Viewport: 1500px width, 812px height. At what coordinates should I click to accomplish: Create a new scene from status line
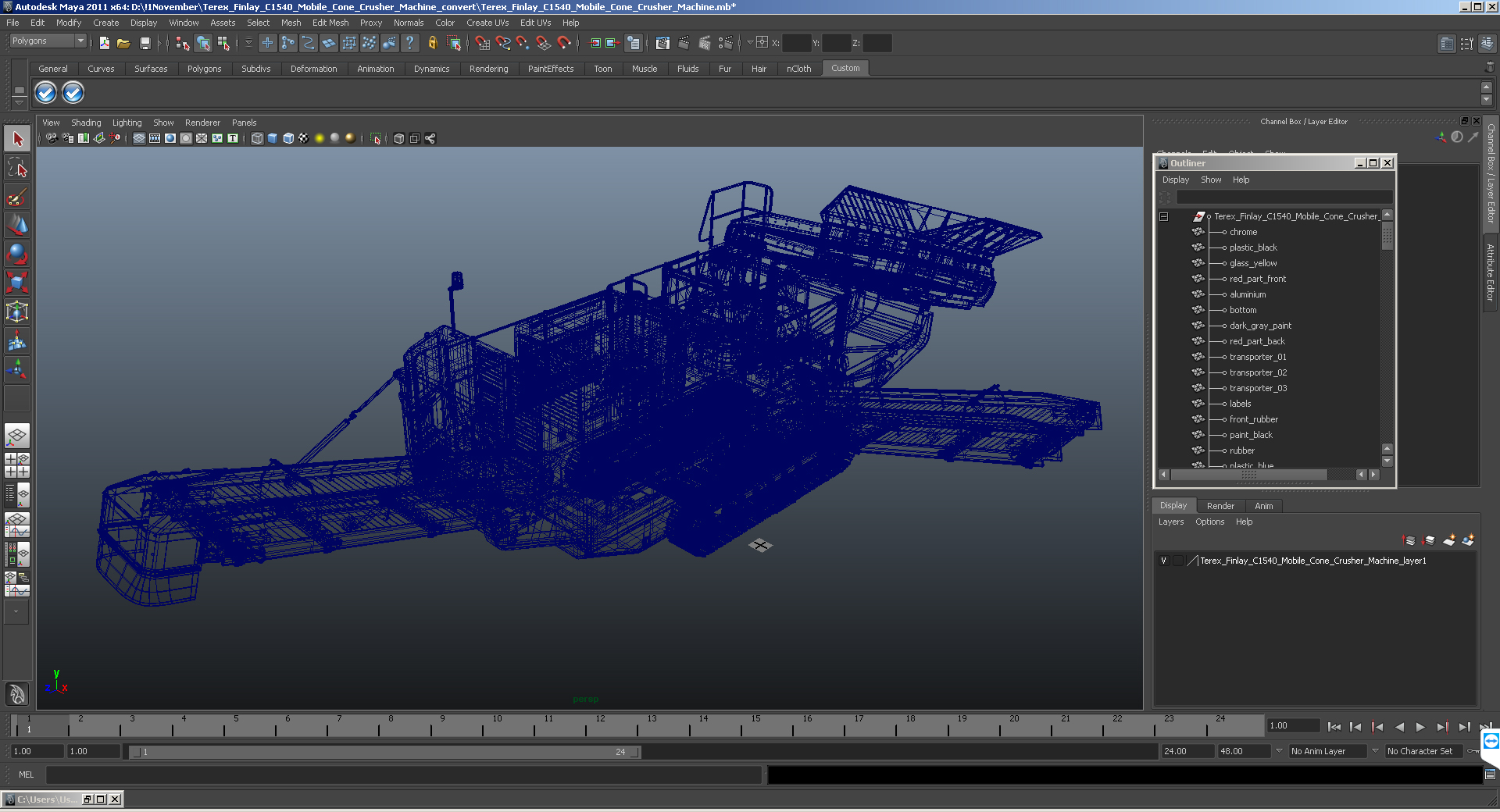point(104,43)
